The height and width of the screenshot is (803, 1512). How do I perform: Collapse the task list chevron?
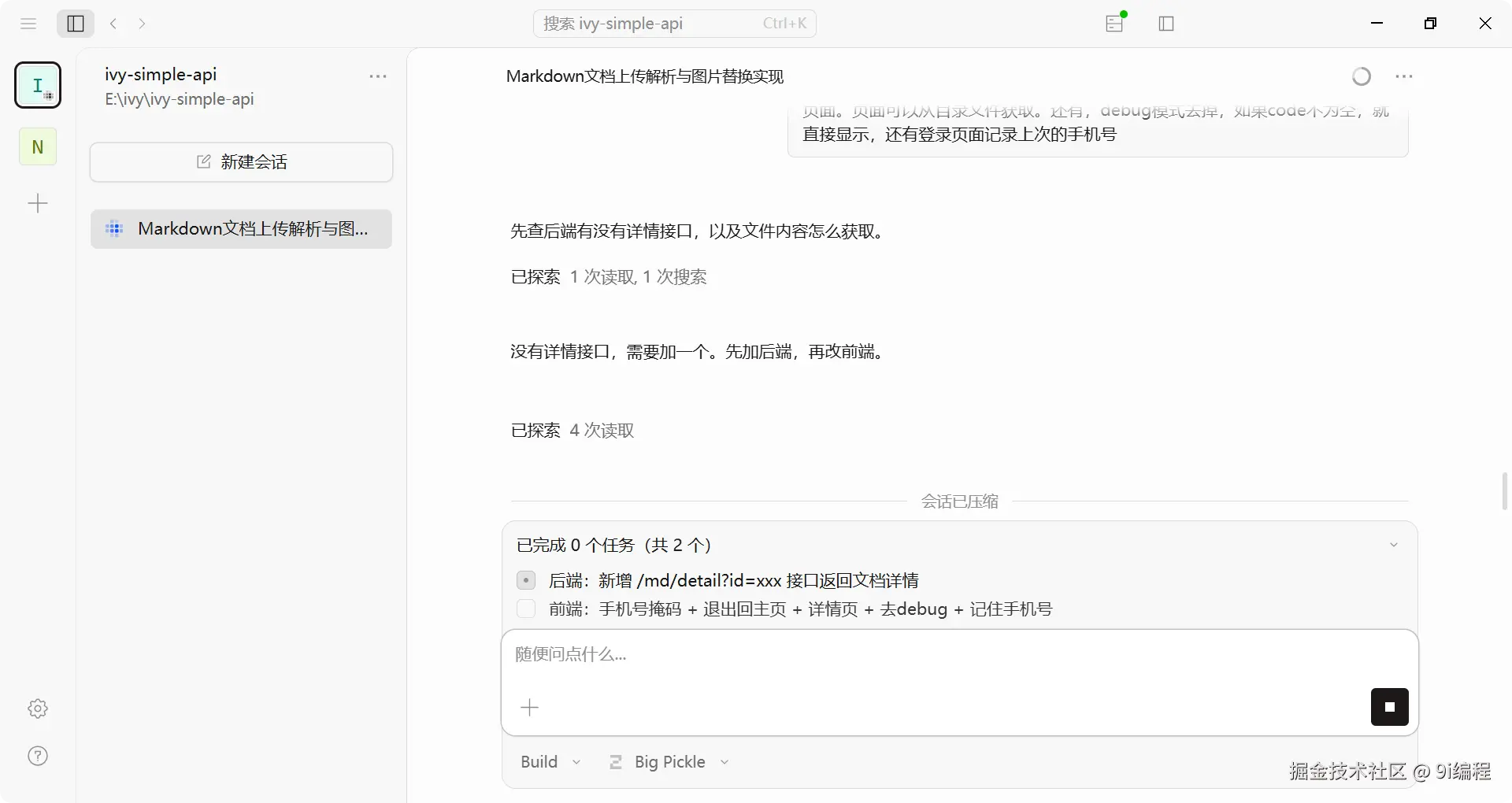coord(1394,545)
